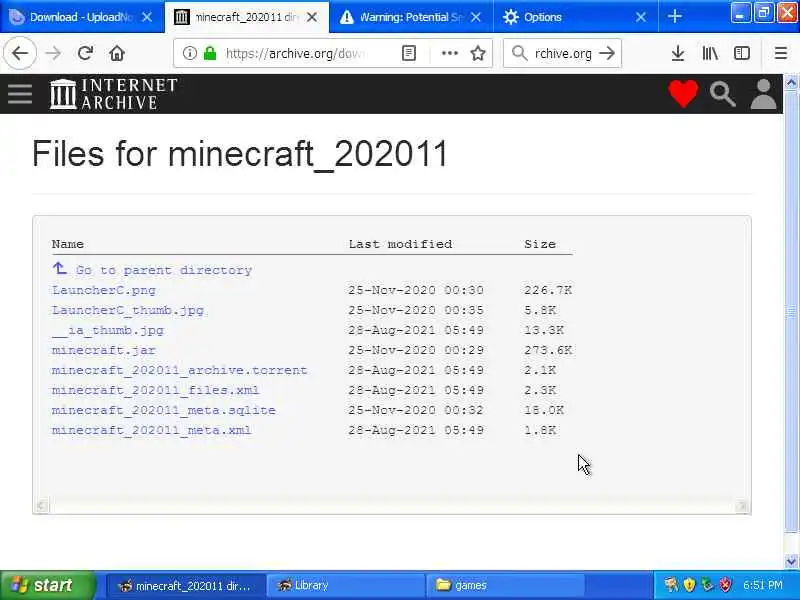Viewport: 800px width, 600px height.
Task: Show site information icon in address bar
Action: click(189, 53)
